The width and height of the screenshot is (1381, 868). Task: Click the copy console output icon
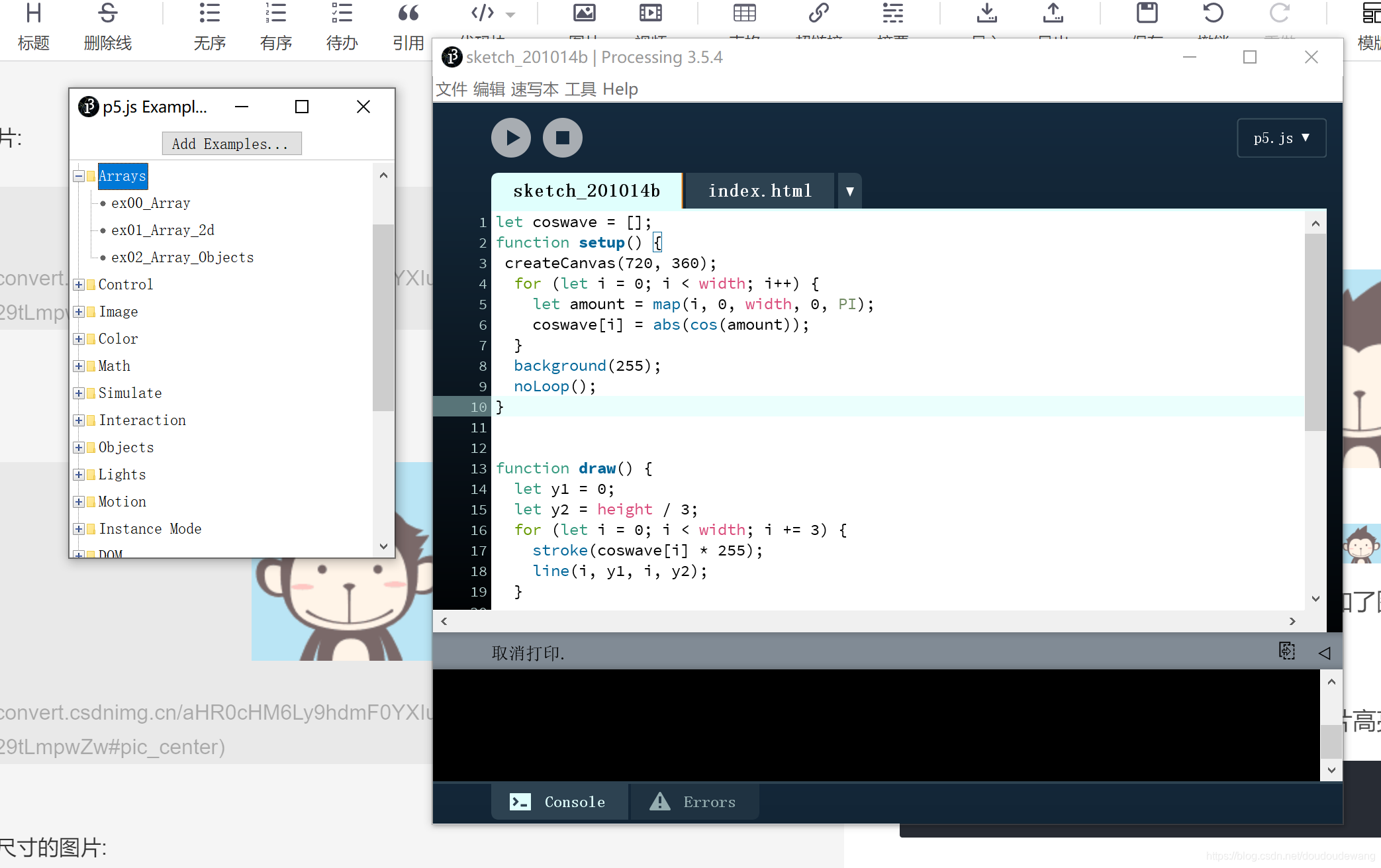tap(1286, 651)
